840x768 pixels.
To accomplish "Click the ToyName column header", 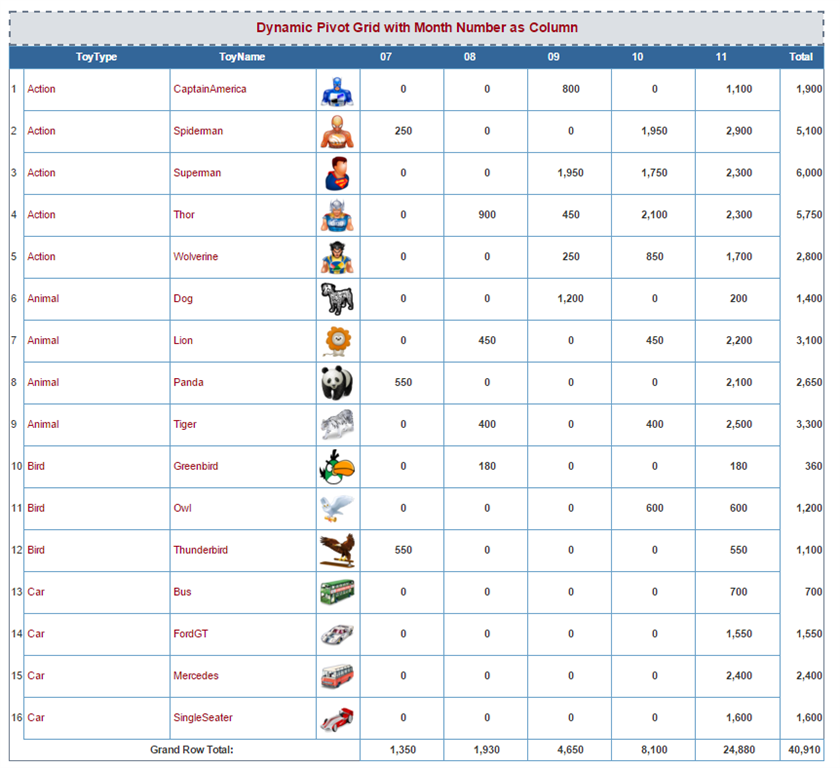I will tap(242, 57).
